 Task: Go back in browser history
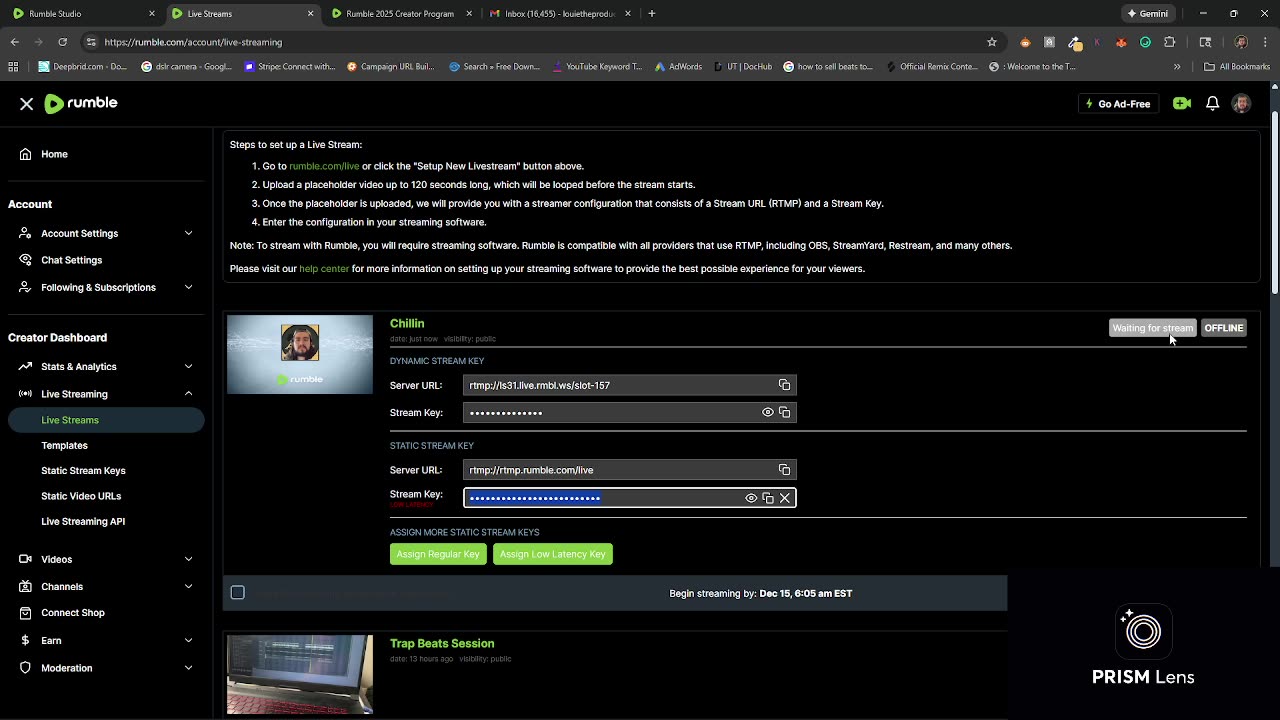coord(14,42)
